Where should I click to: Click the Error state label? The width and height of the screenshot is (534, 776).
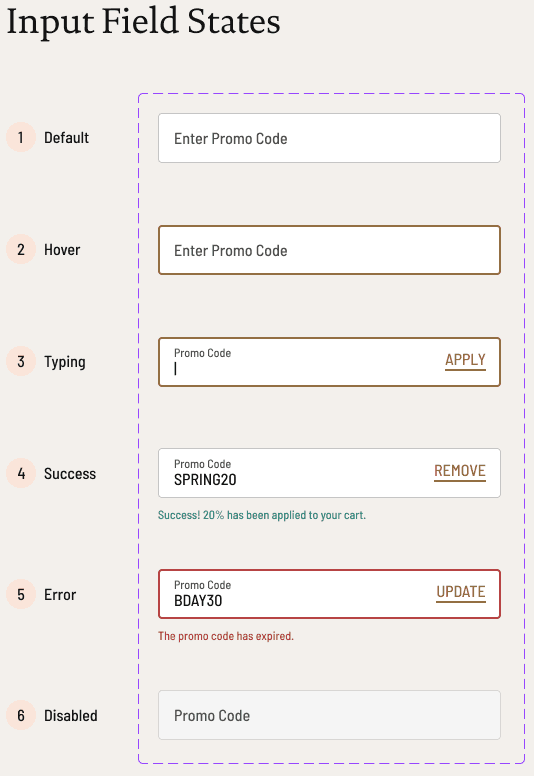click(60, 594)
